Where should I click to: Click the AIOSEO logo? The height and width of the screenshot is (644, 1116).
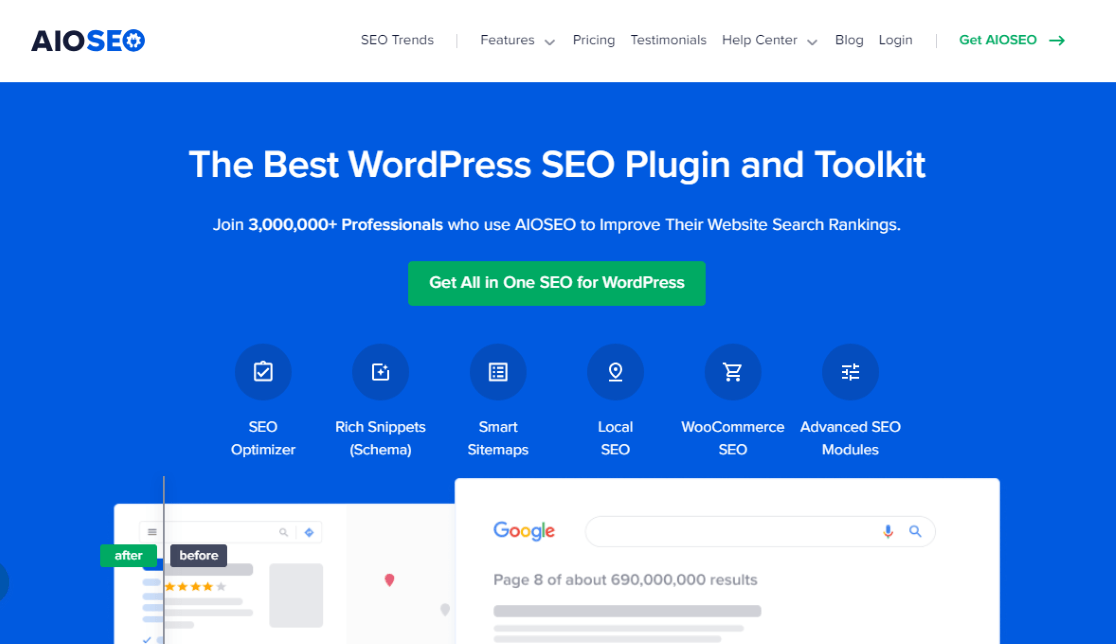pyautogui.click(x=87, y=39)
